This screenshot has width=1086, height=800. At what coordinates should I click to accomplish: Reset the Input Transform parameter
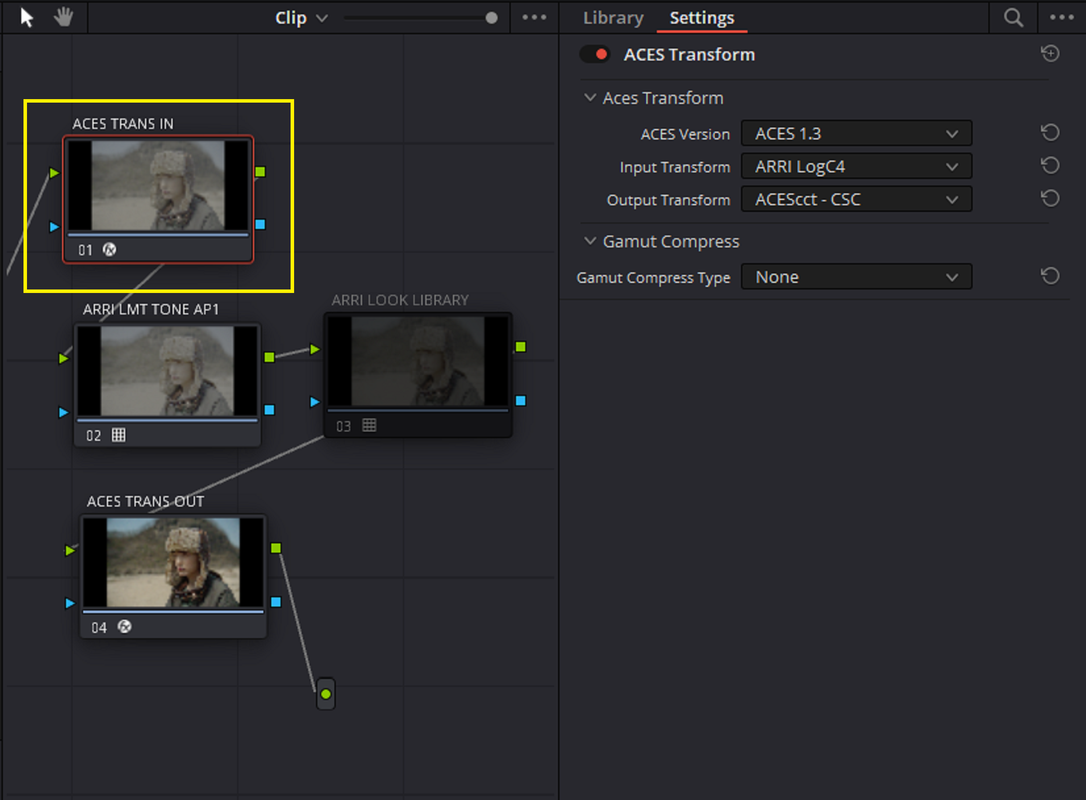[1050, 166]
